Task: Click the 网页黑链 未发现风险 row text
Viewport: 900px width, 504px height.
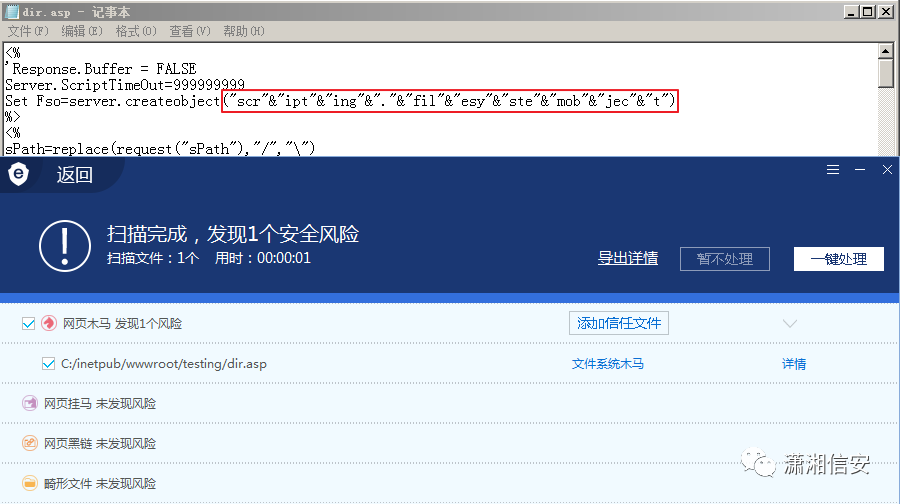Action: tap(100, 444)
